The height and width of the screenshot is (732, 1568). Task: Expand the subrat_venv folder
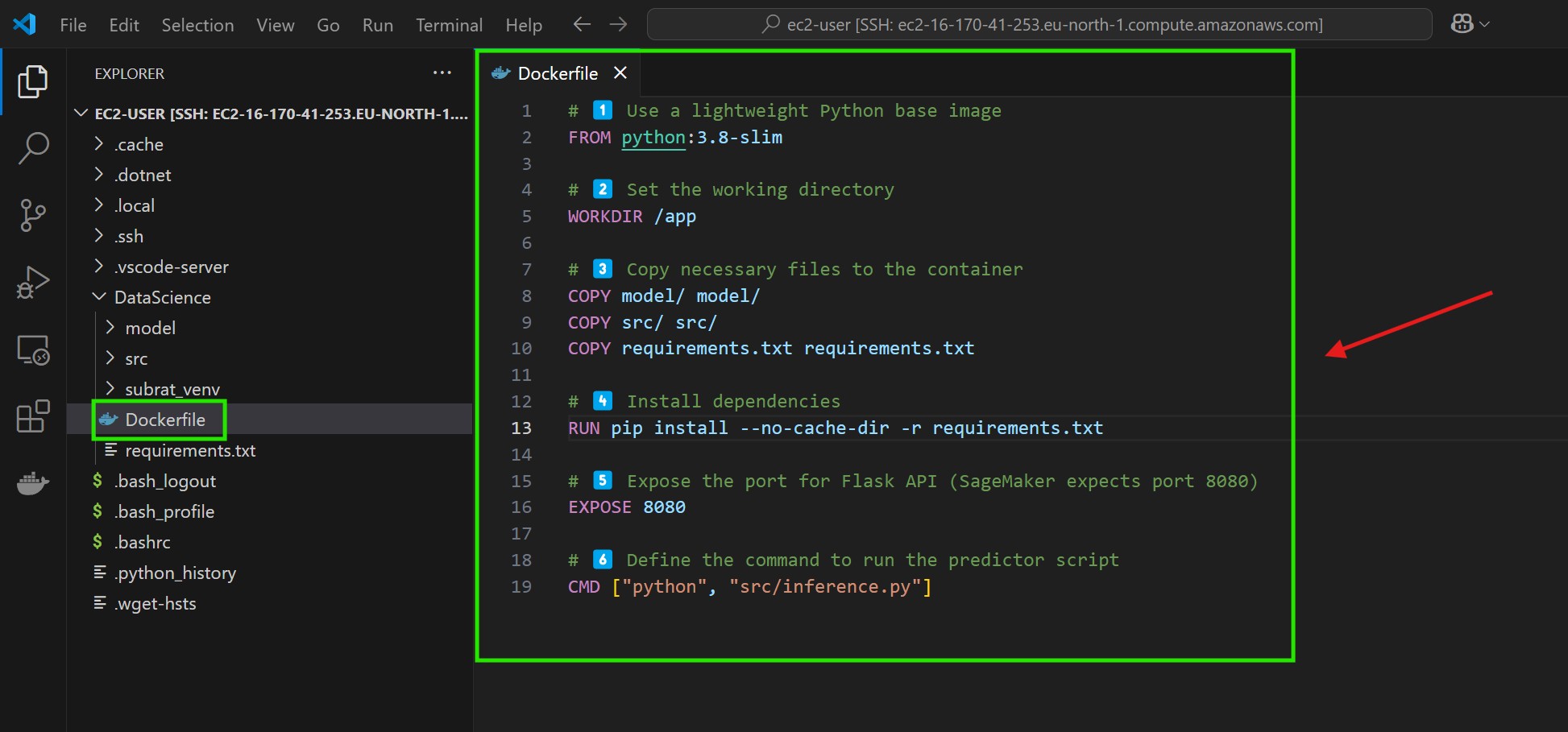[x=172, y=389]
